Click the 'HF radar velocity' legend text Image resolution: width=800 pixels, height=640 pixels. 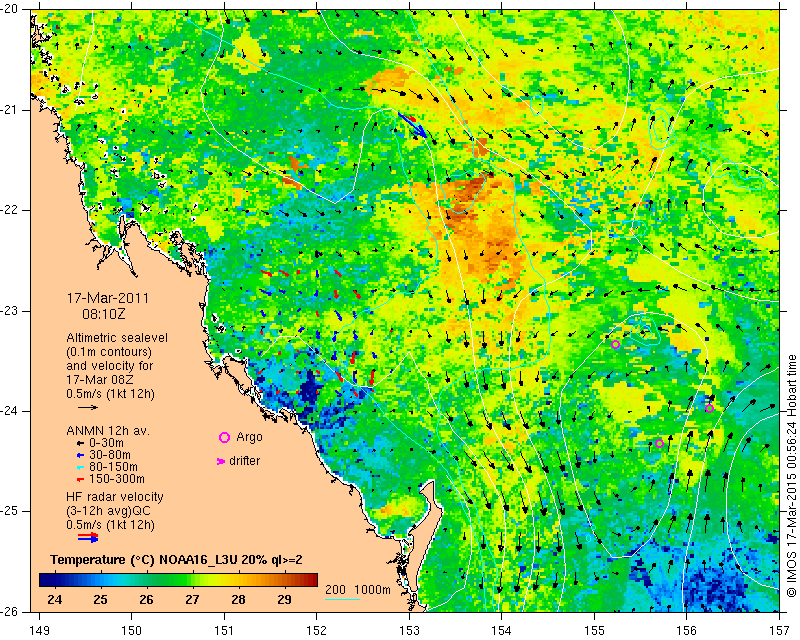click(115, 497)
